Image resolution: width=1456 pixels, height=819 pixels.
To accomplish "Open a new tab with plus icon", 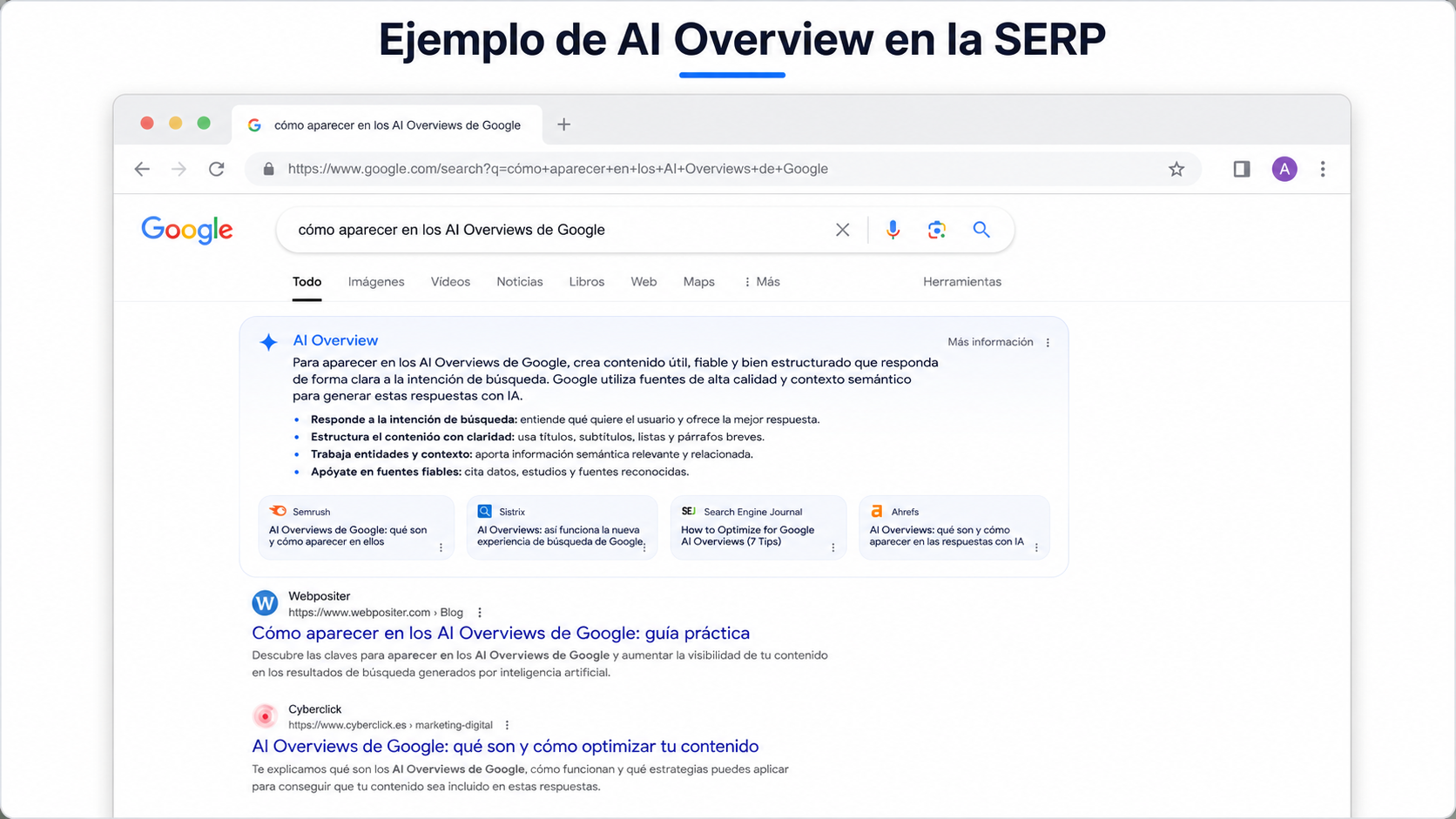I will point(563,124).
